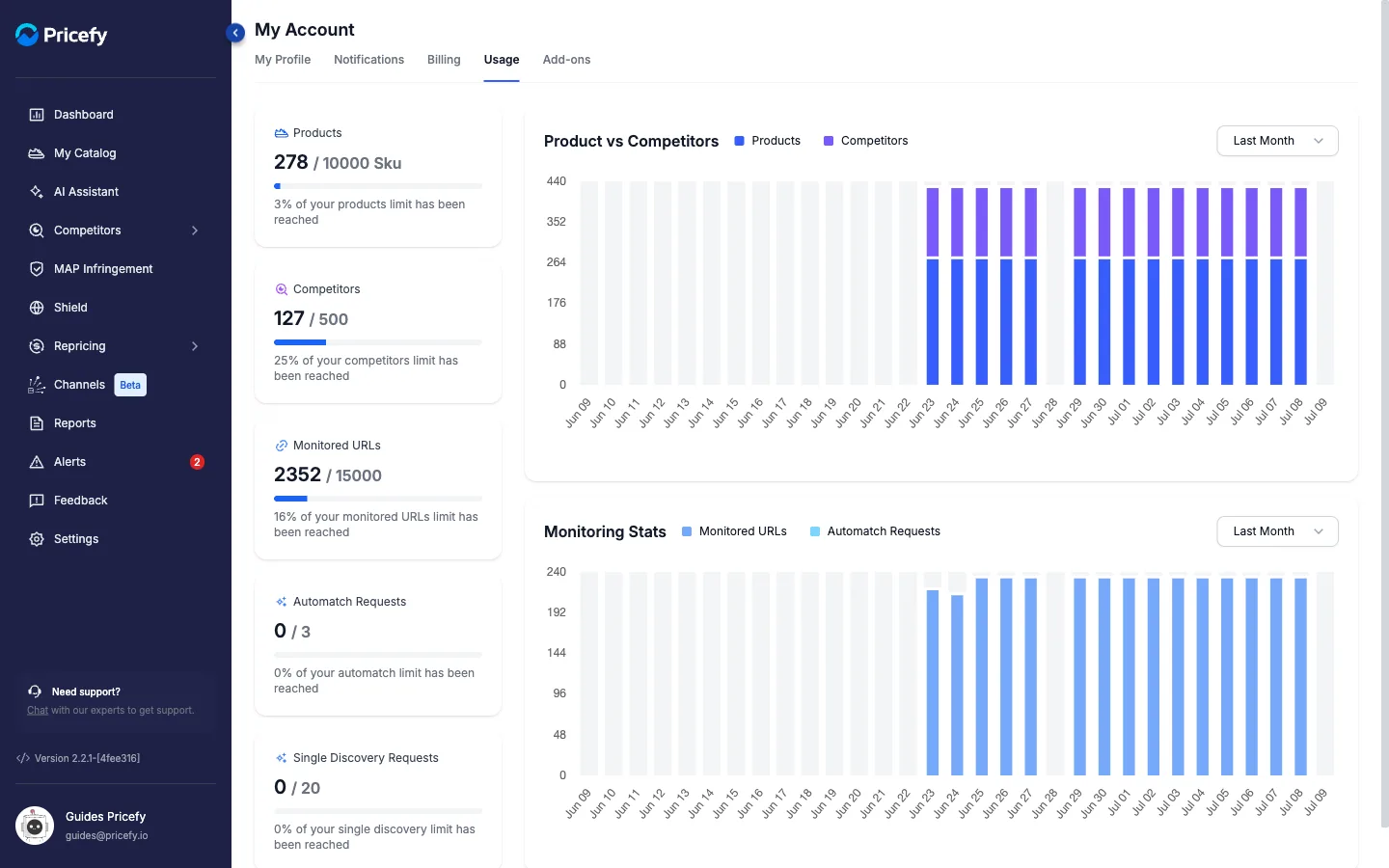Image resolution: width=1389 pixels, height=868 pixels.
Task: Click the Guides Pricefy avatar
Action: [35, 826]
